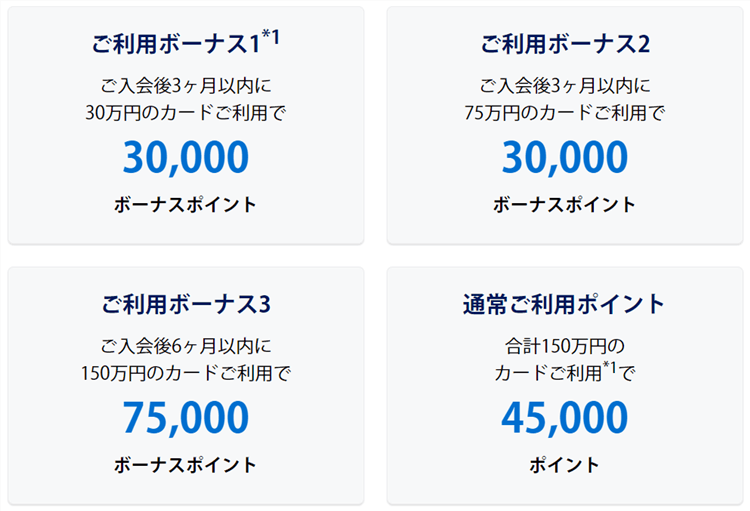This screenshot has height=511, width=750.
Task: Click the ご利用ボーナス2 card heading
Action: pos(565,45)
